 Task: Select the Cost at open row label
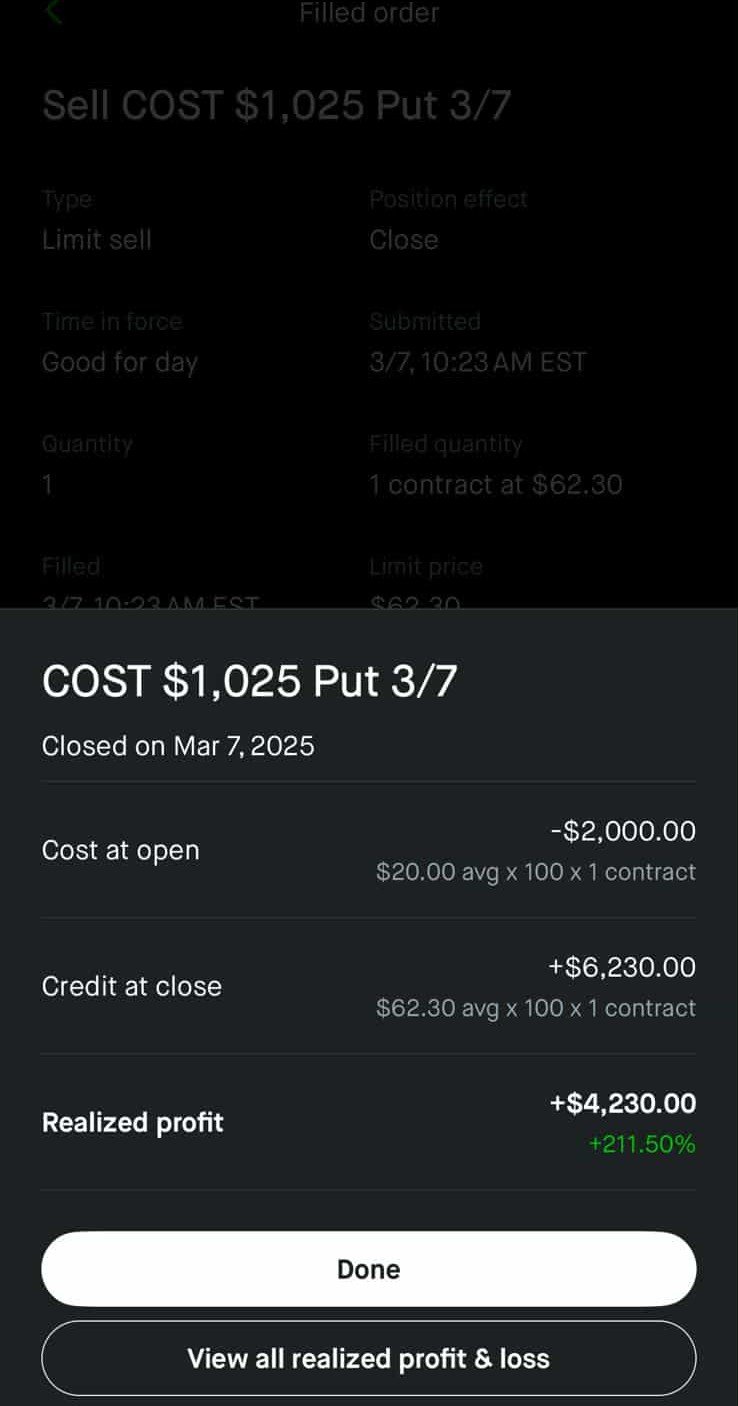(121, 850)
